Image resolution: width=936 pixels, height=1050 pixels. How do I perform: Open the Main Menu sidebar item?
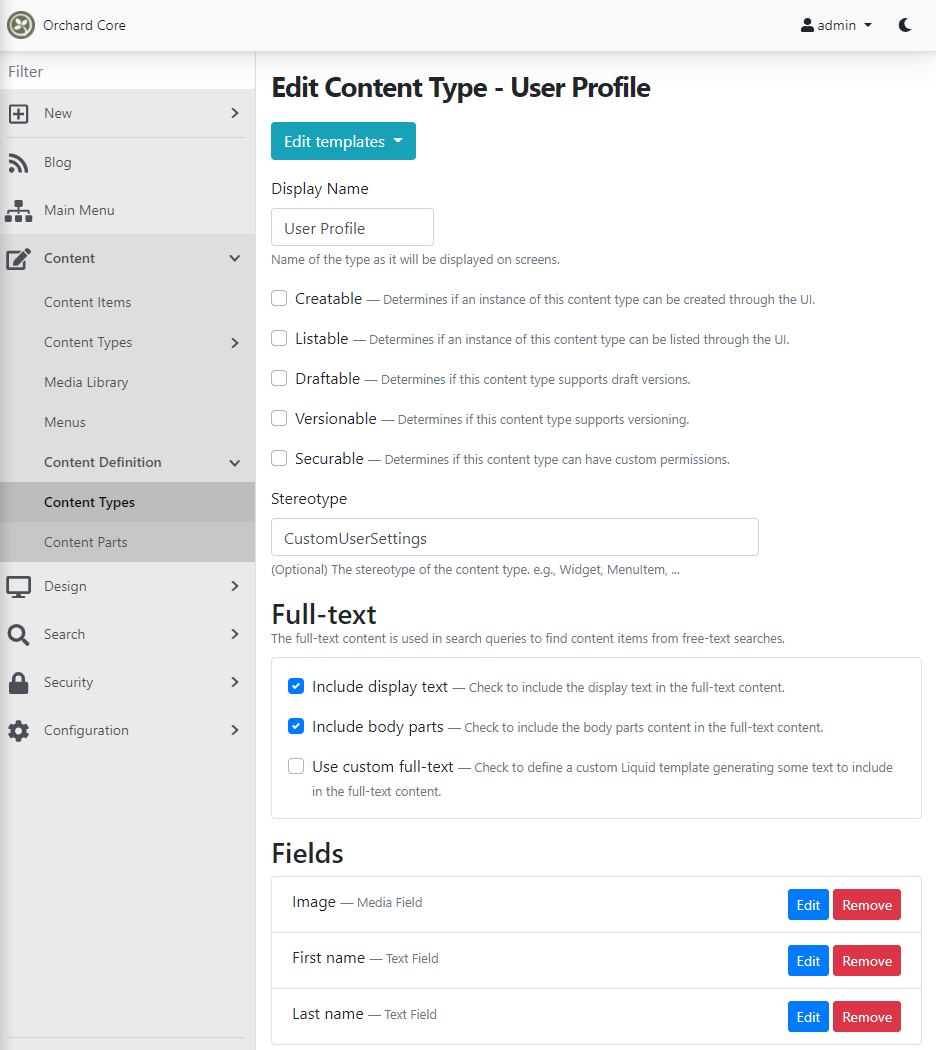[127, 210]
